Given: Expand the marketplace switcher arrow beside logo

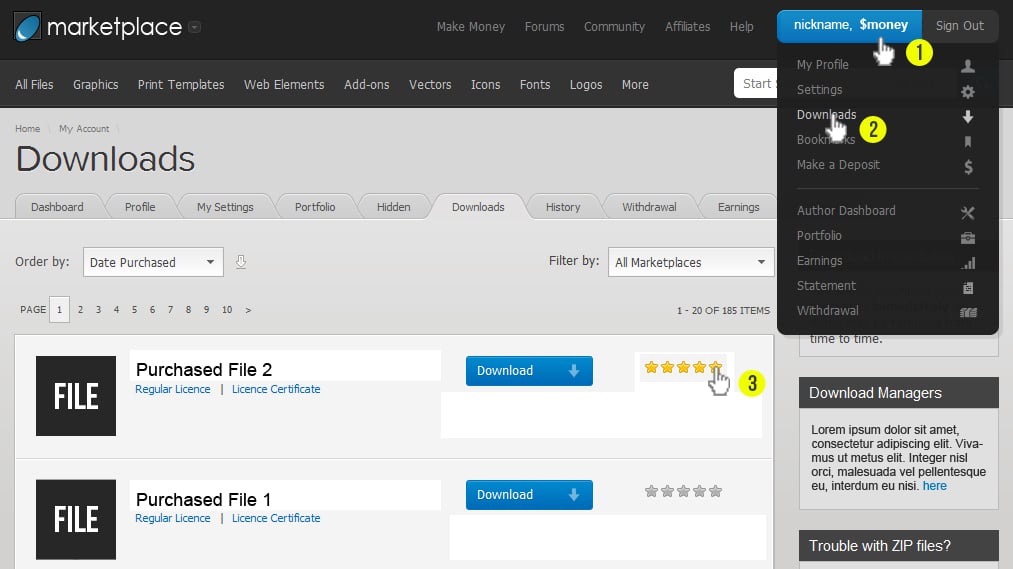Looking at the screenshot, I should pyautogui.click(x=194, y=27).
